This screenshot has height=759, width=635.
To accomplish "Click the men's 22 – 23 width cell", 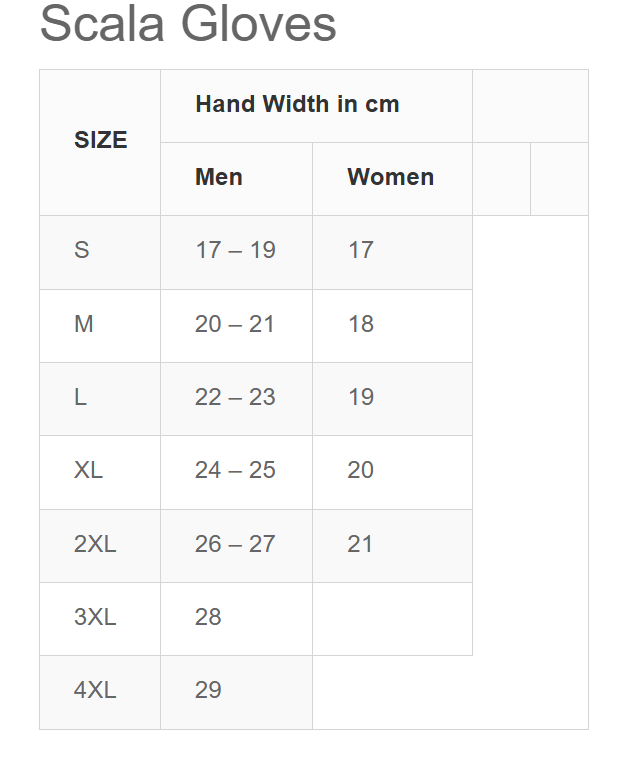I will pos(235,397).
